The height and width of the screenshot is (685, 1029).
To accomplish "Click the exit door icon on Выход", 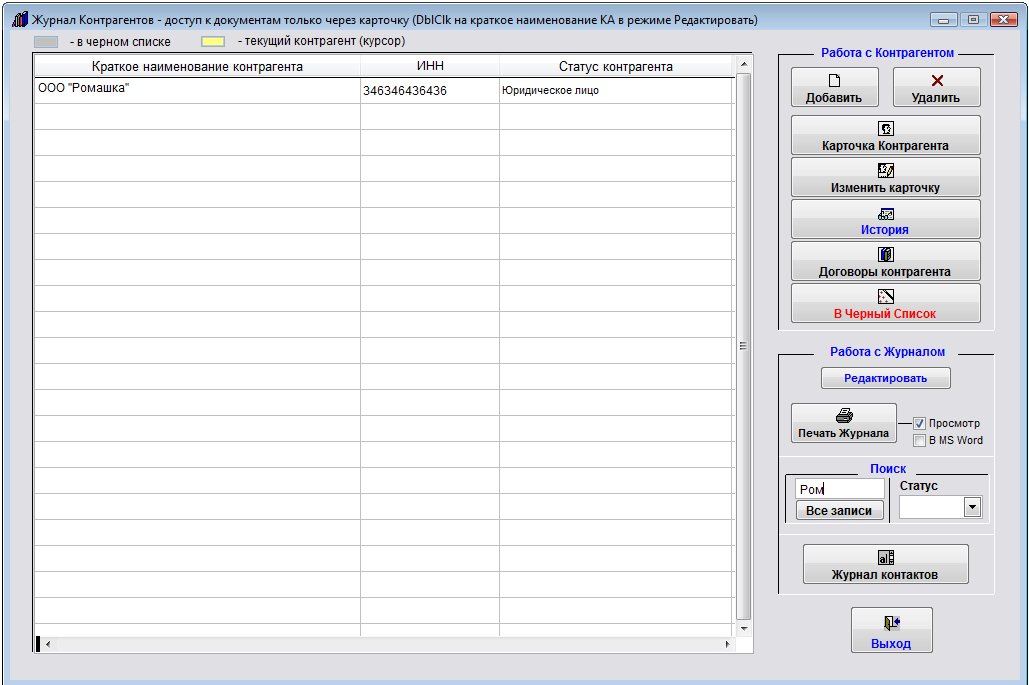I will [892, 622].
